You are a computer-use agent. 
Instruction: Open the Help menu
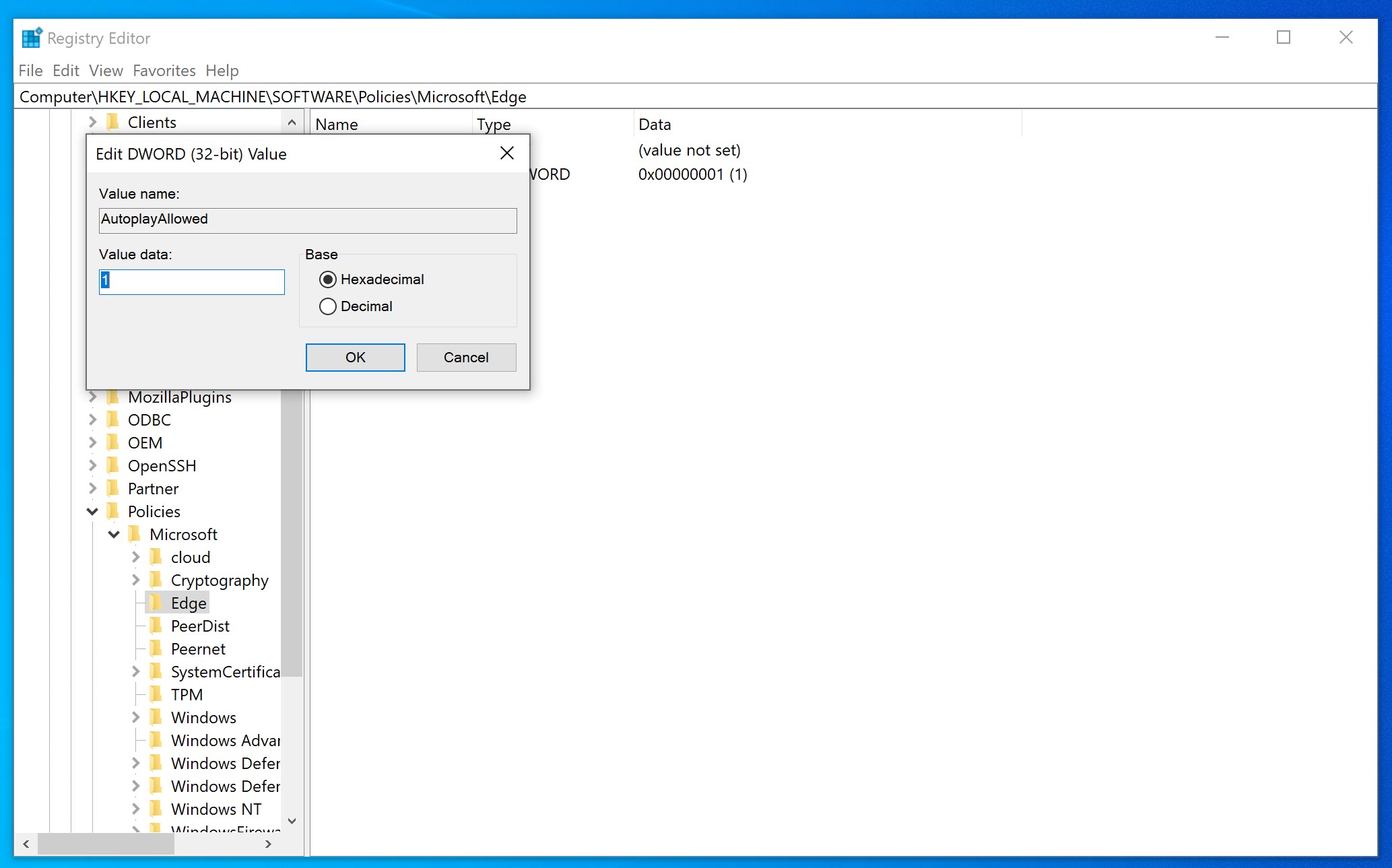(x=222, y=70)
